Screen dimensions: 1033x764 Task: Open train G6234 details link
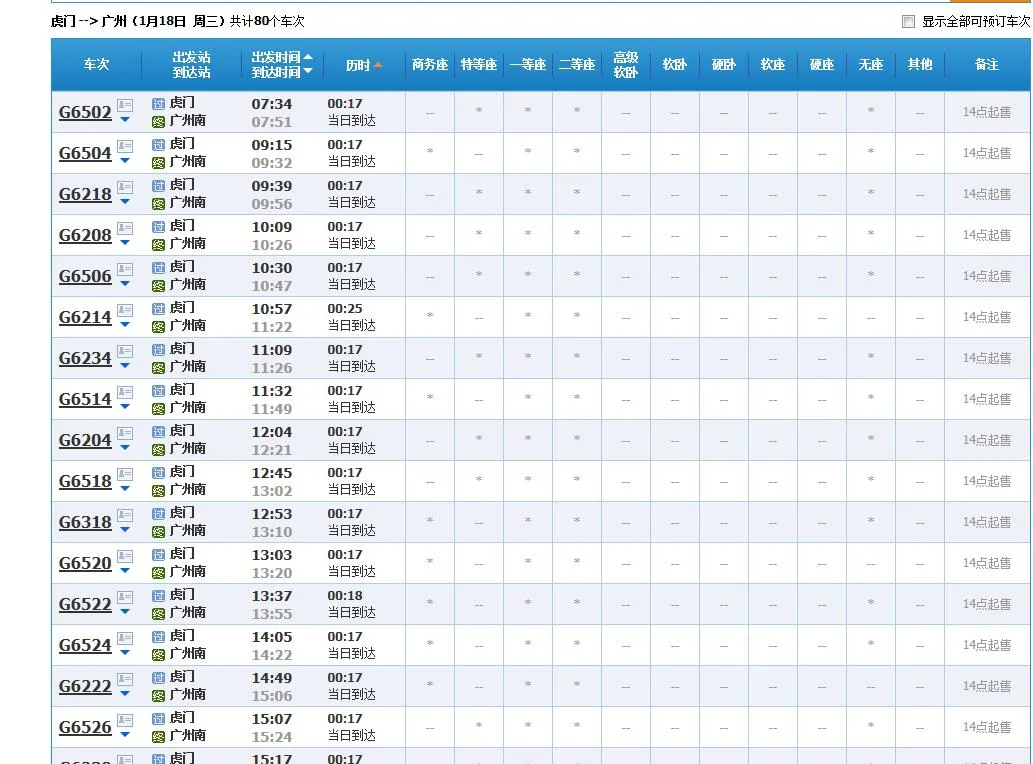click(85, 358)
